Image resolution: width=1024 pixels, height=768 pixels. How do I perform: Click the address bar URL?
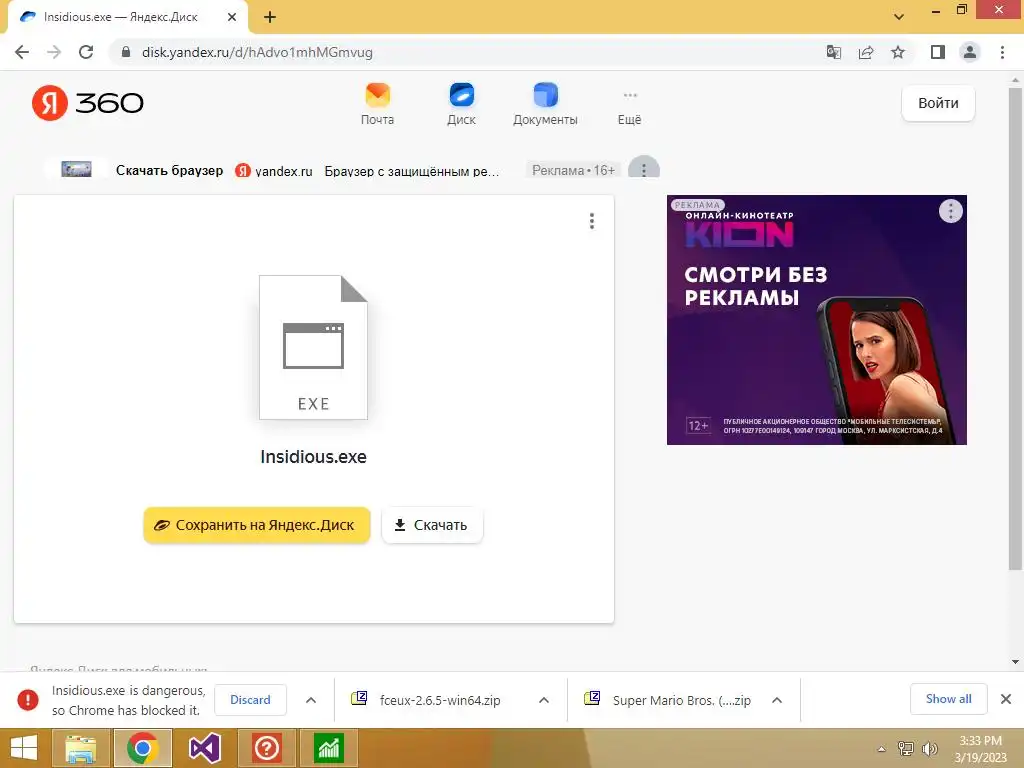pyautogui.click(x=257, y=52)
